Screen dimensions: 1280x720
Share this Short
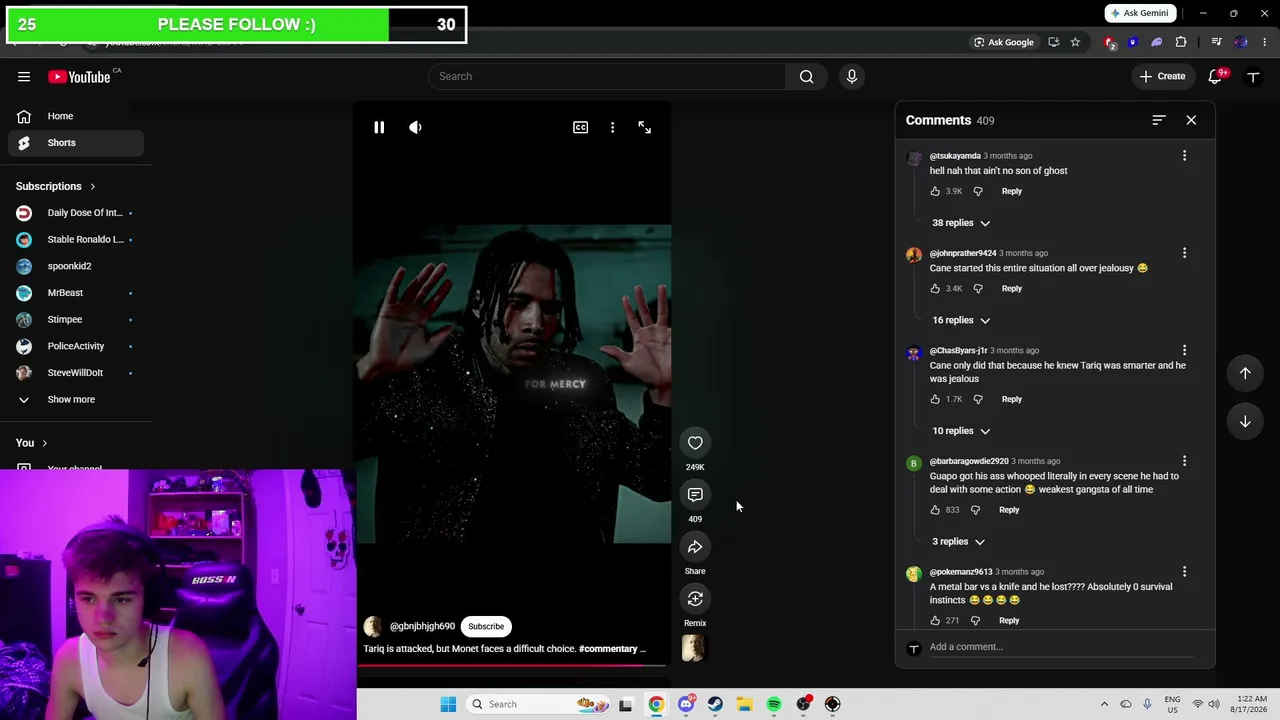click(695, 547)
